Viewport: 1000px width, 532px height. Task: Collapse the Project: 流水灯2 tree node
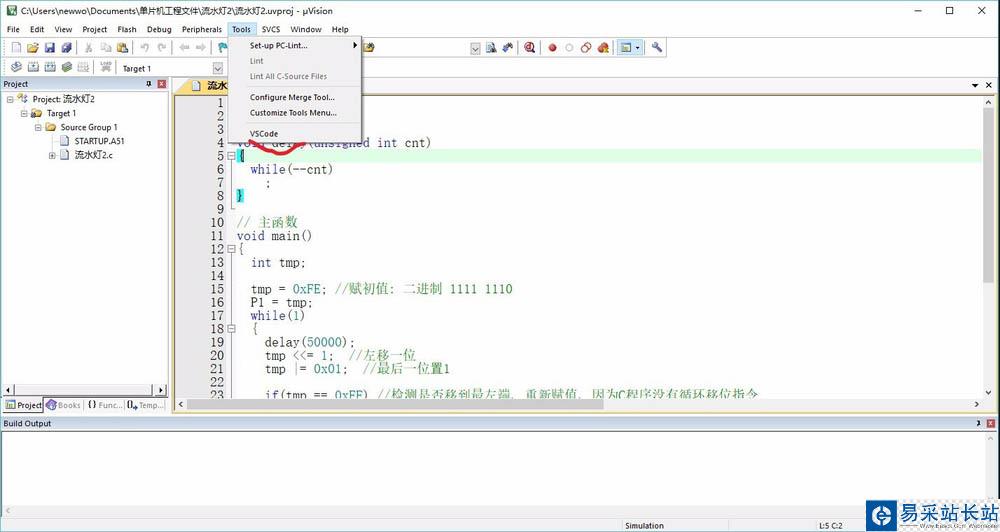(10, 99)
